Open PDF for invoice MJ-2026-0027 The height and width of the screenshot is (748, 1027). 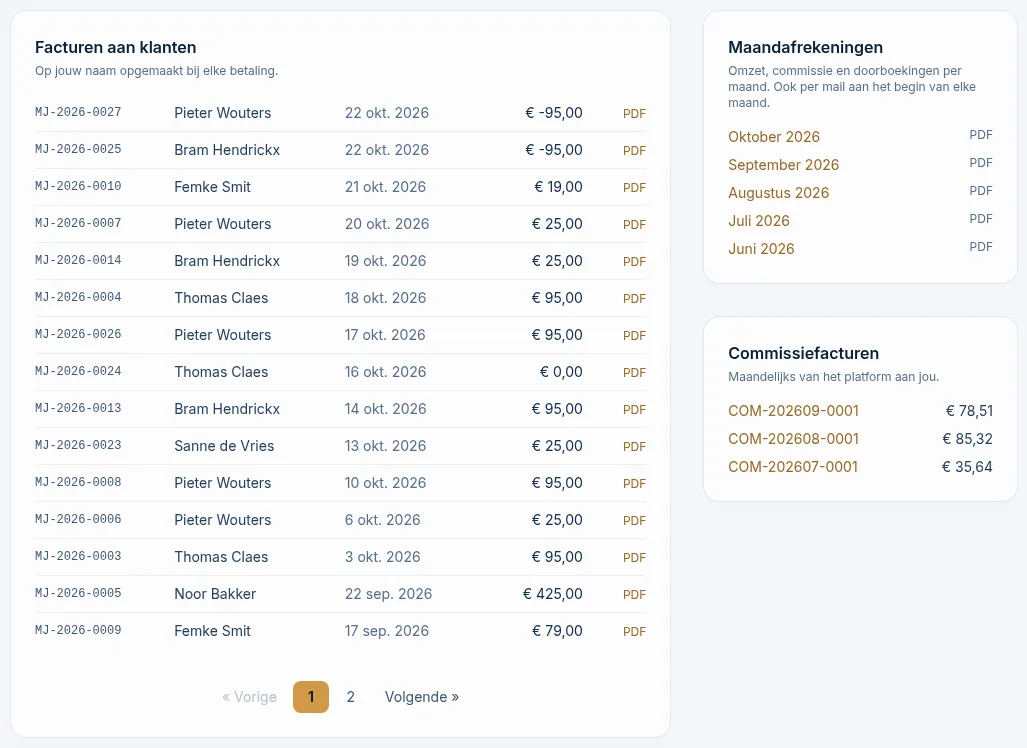click(634, 113)
